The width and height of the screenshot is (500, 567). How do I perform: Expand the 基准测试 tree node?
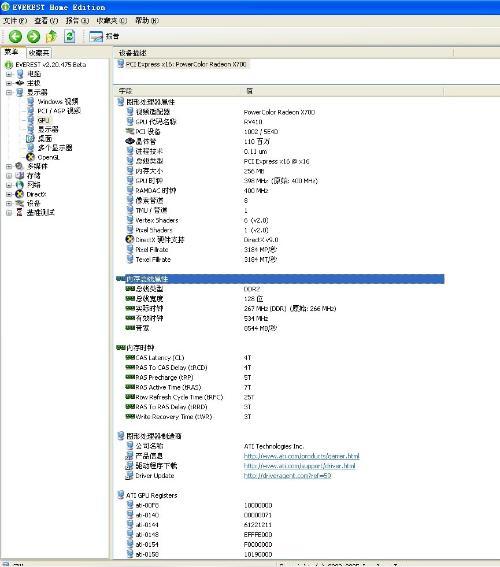pos(9,213)
